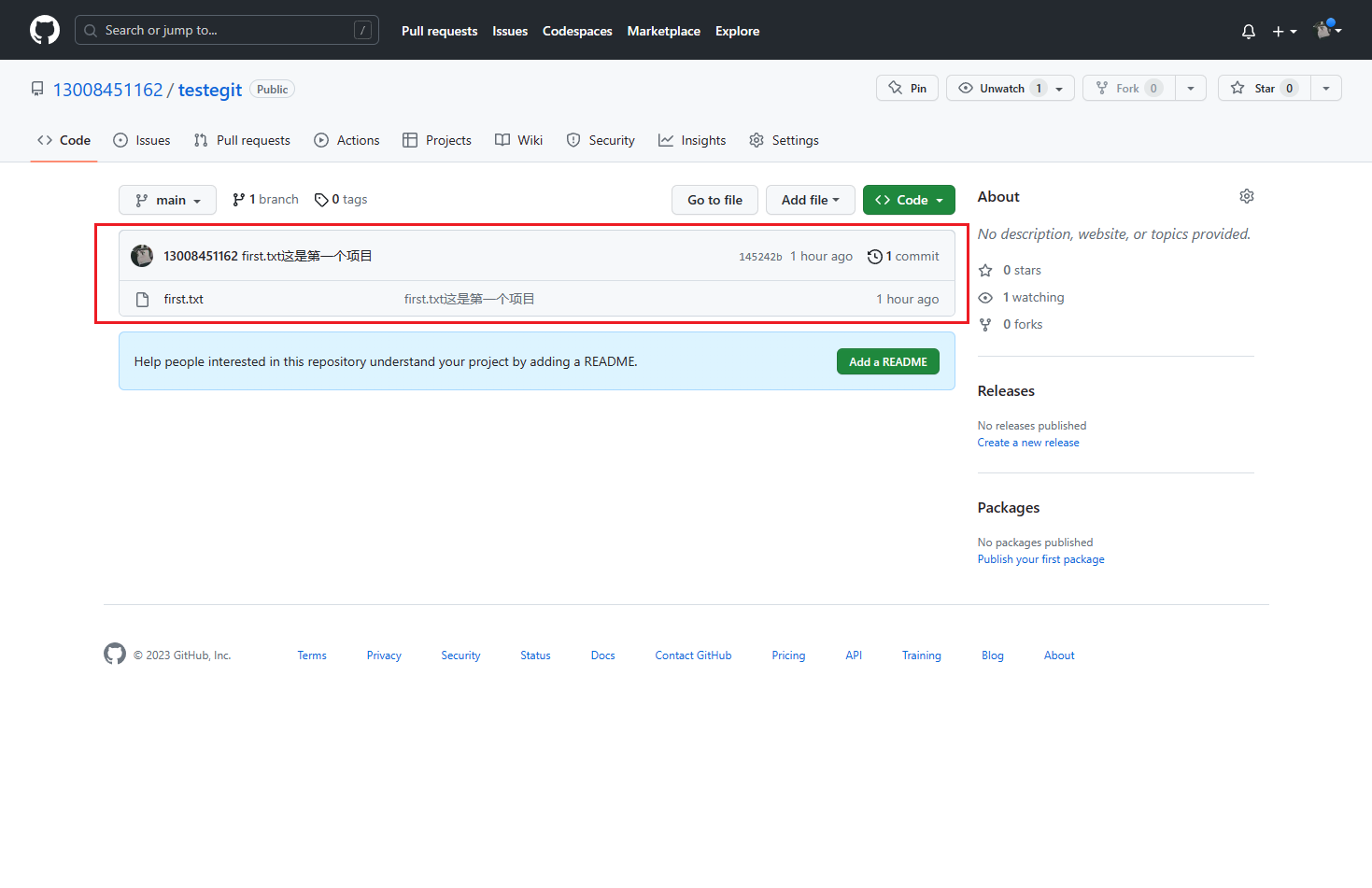Image resolution: width=1372 pixels, height=888 pixels.
Task: Click the fork icon beside 0 forks
Action: (985, 324)
